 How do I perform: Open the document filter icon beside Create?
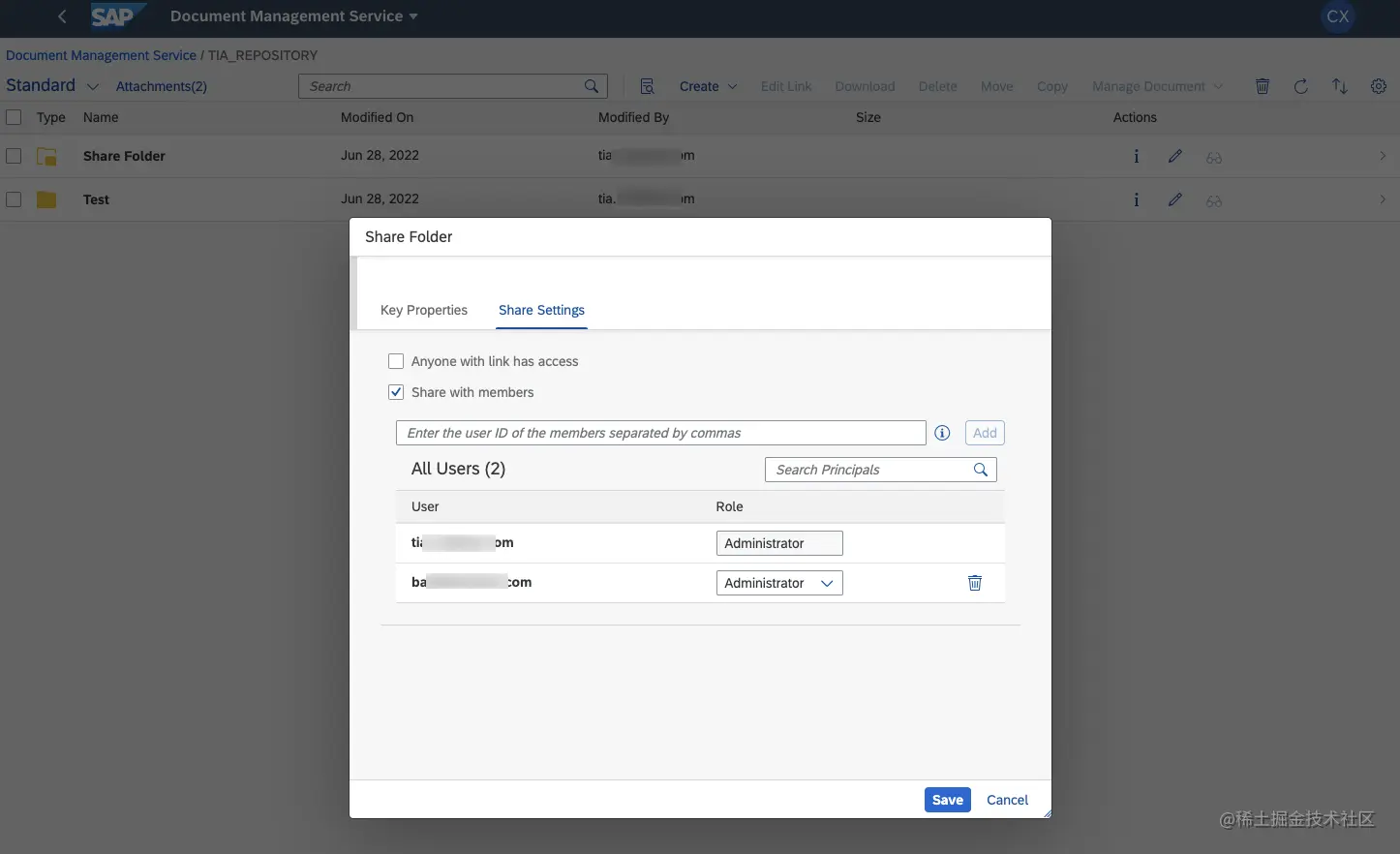click(648, 86)
